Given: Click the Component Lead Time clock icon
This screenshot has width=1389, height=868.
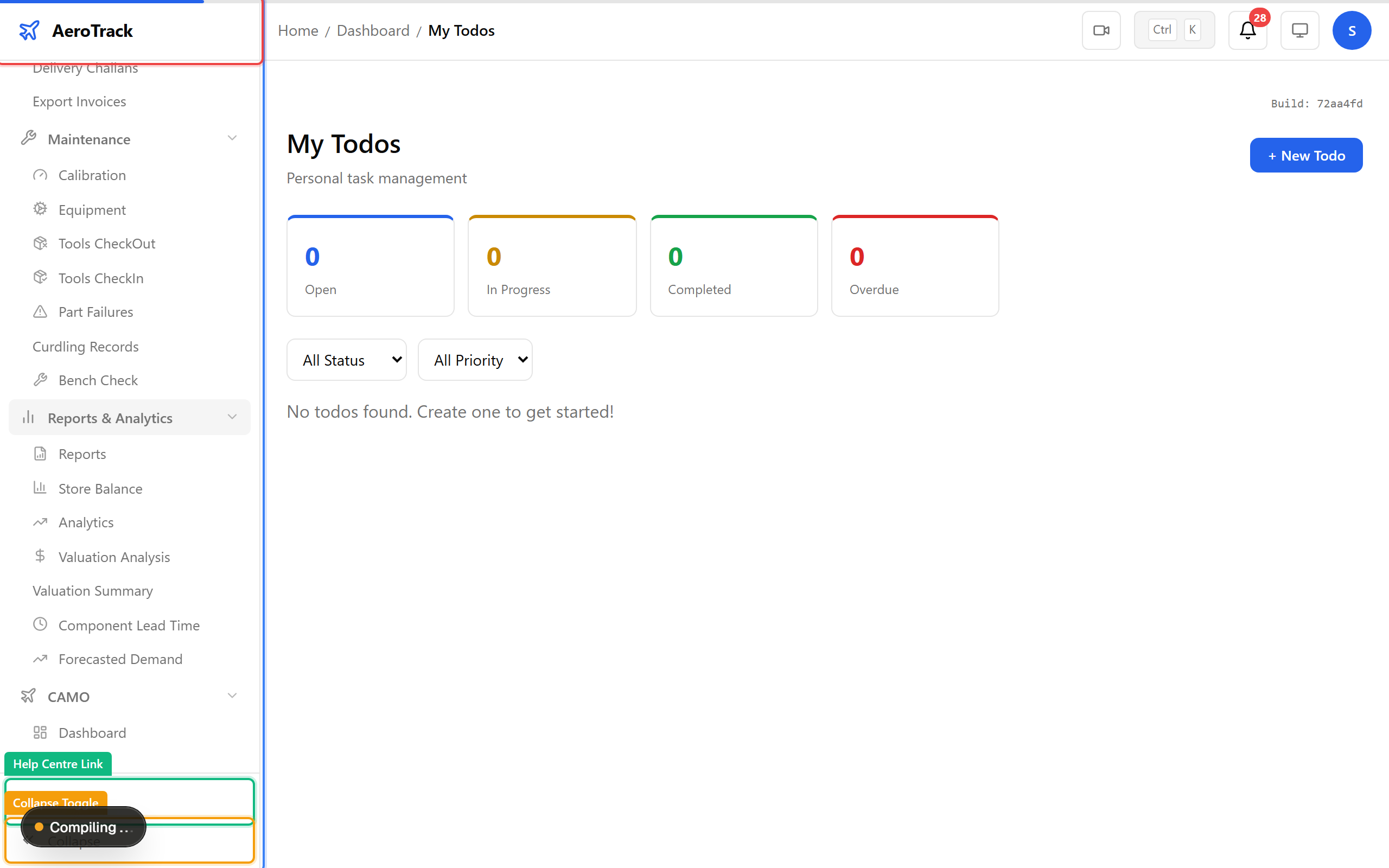Looking at the screenshot, I should [40, 624].
